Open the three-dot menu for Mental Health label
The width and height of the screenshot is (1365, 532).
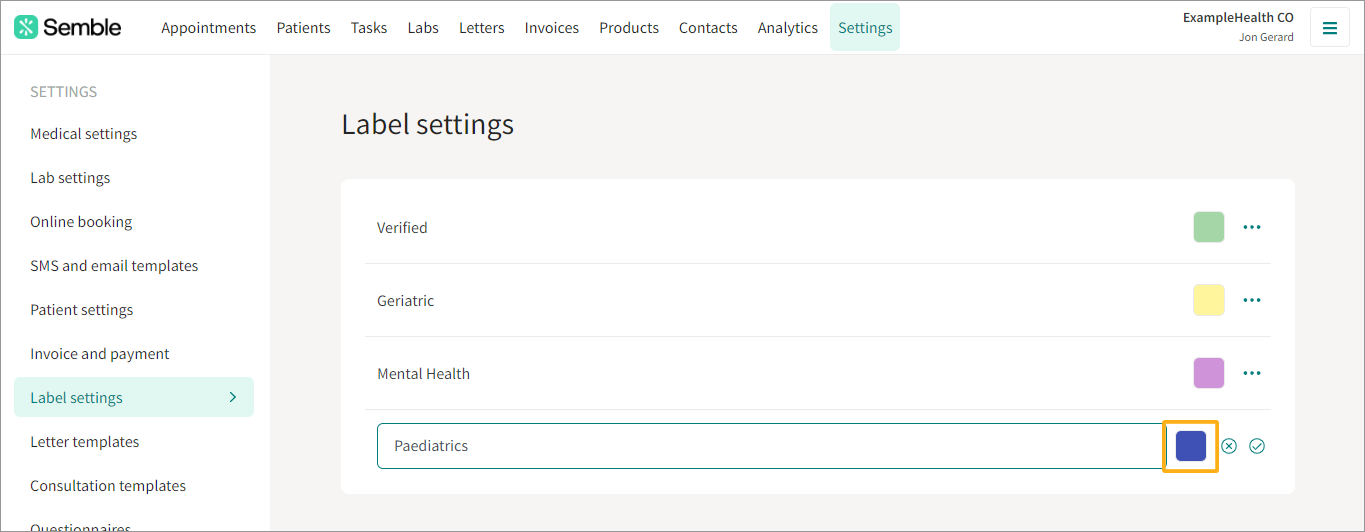click(1251, 373)
